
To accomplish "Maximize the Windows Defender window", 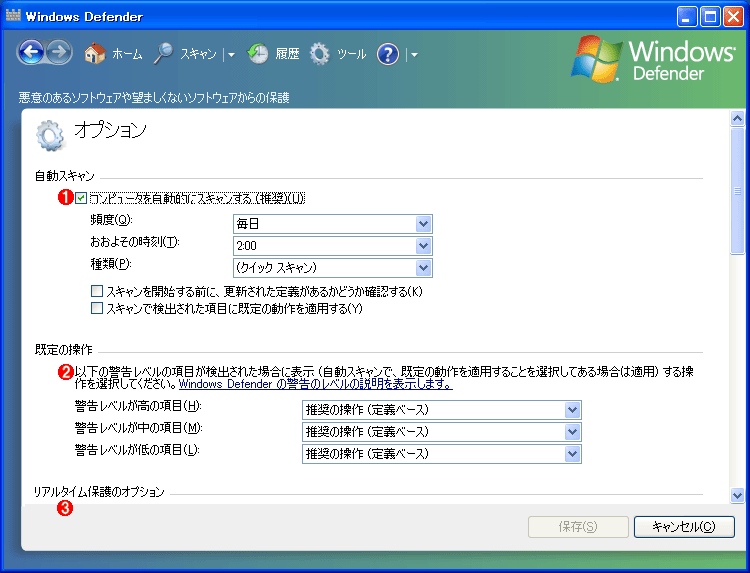I will [x=710, y=17].
